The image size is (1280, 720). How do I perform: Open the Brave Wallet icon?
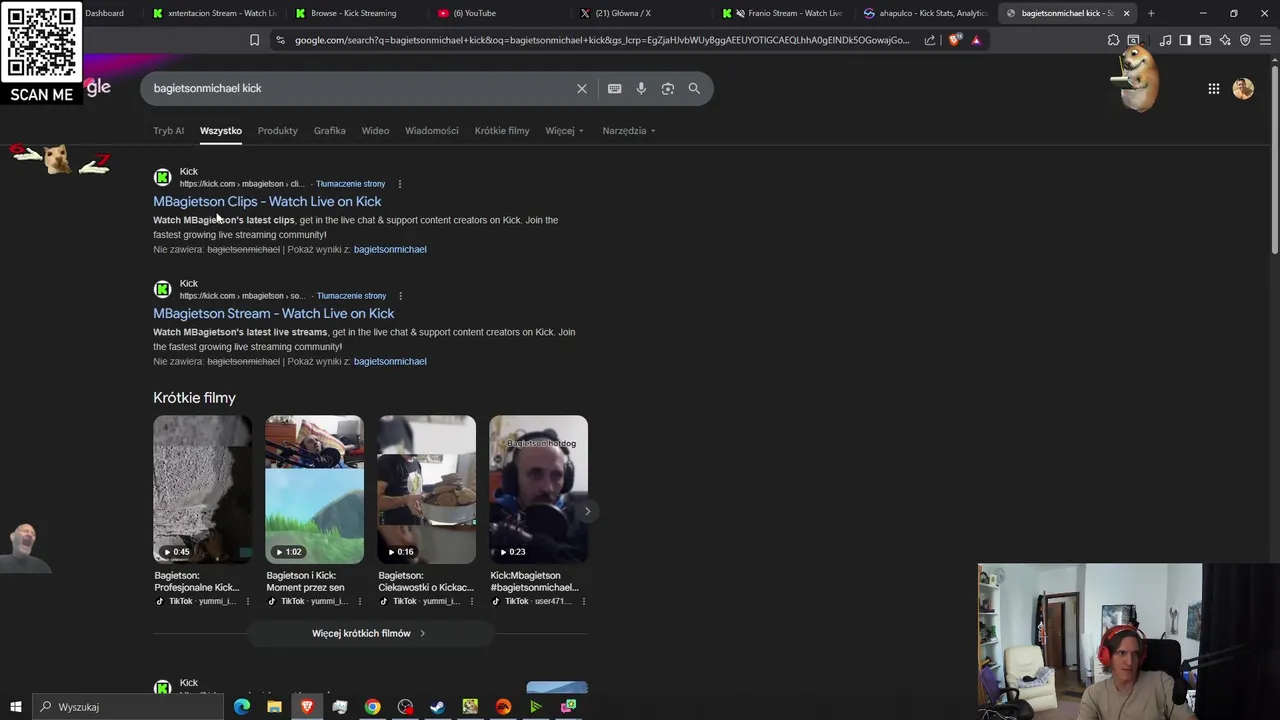(x=1205, y=40)
